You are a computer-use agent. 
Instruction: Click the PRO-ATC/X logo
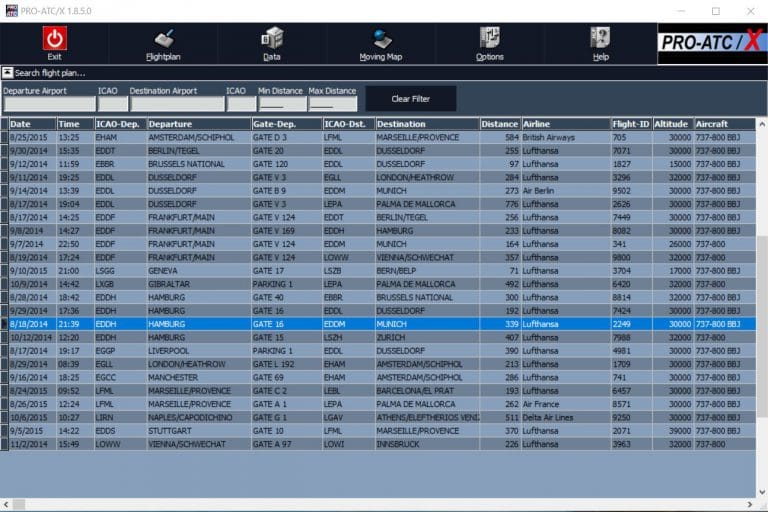(x=710, y=43)
